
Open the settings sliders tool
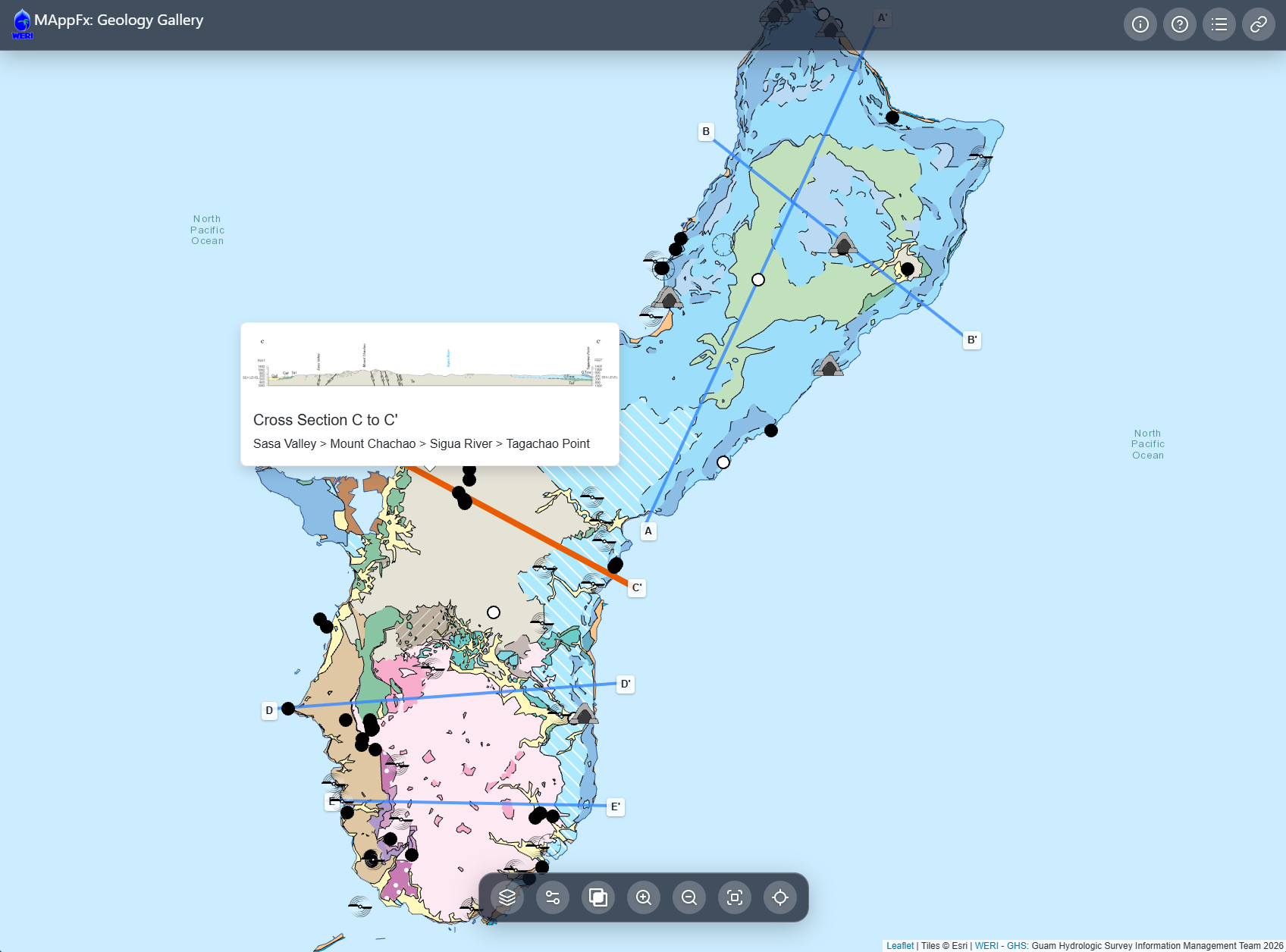pos(553,897)
